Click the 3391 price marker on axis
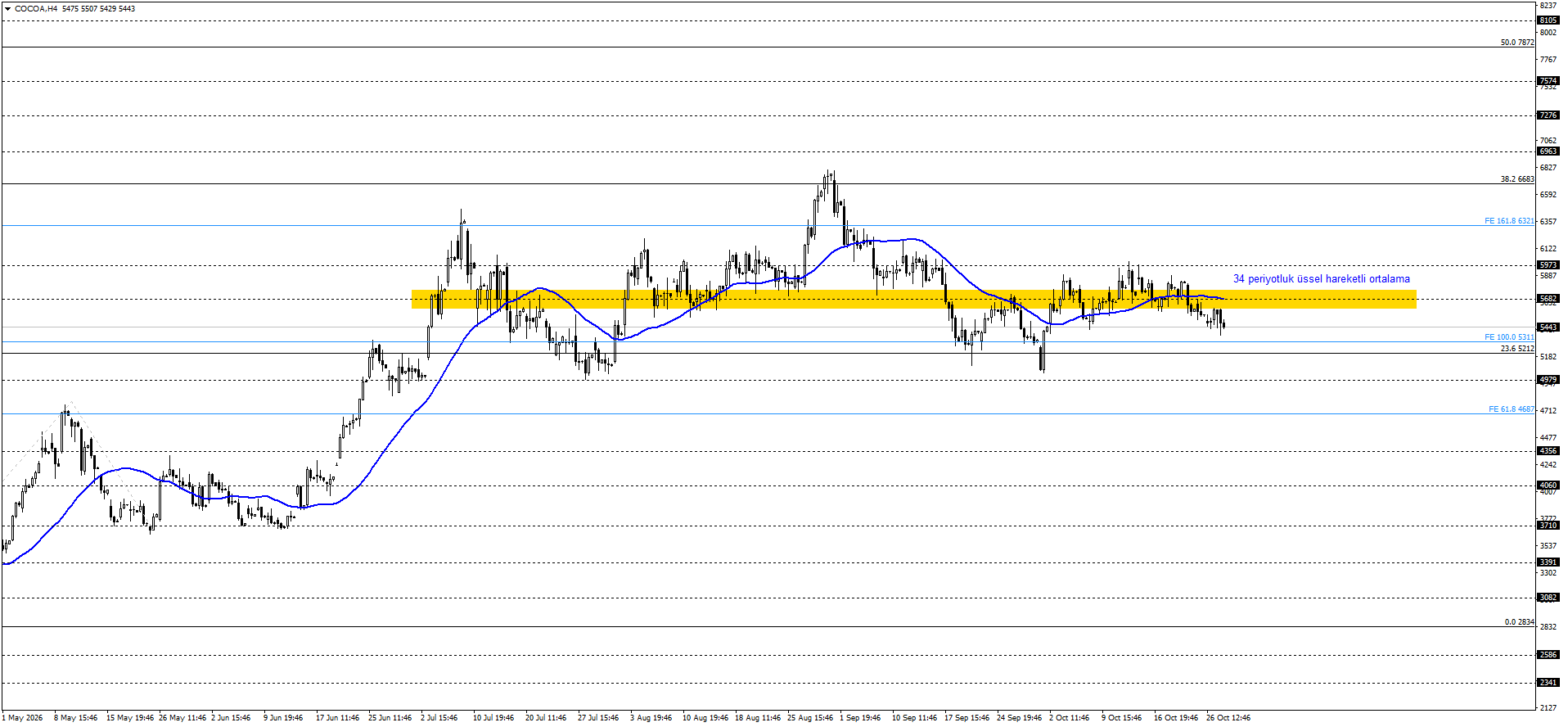Screen dimensions: 1568x727 (1548, 562)
